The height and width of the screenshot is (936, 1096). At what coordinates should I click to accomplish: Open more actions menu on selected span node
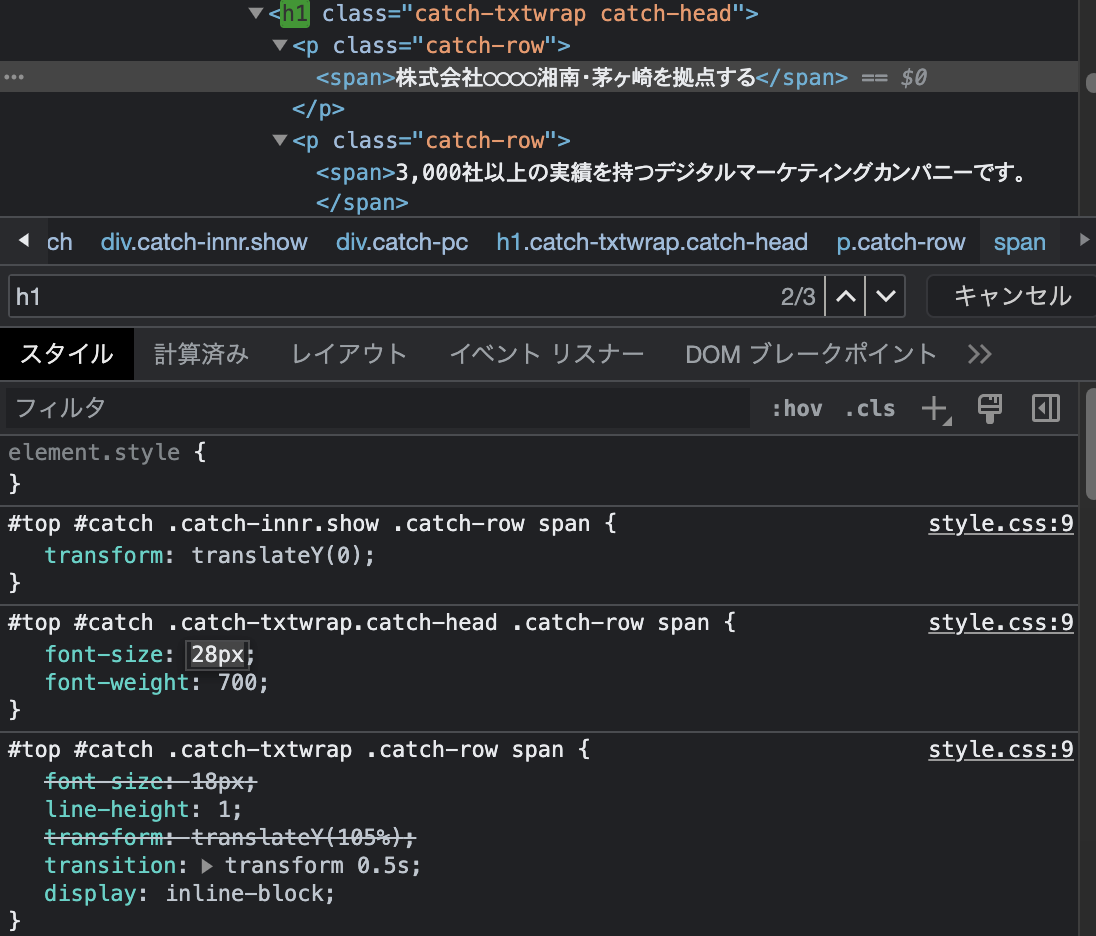tap(14, 77)
